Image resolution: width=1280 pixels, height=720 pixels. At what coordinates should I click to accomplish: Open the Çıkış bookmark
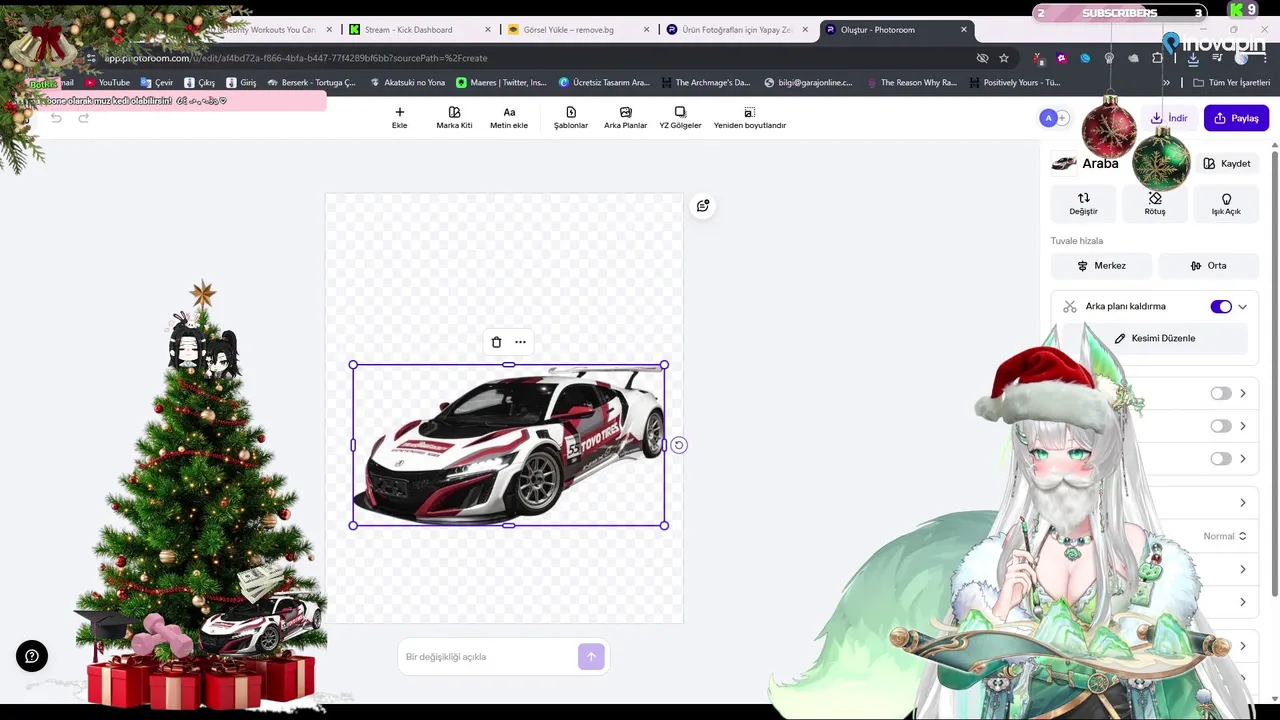200,83
